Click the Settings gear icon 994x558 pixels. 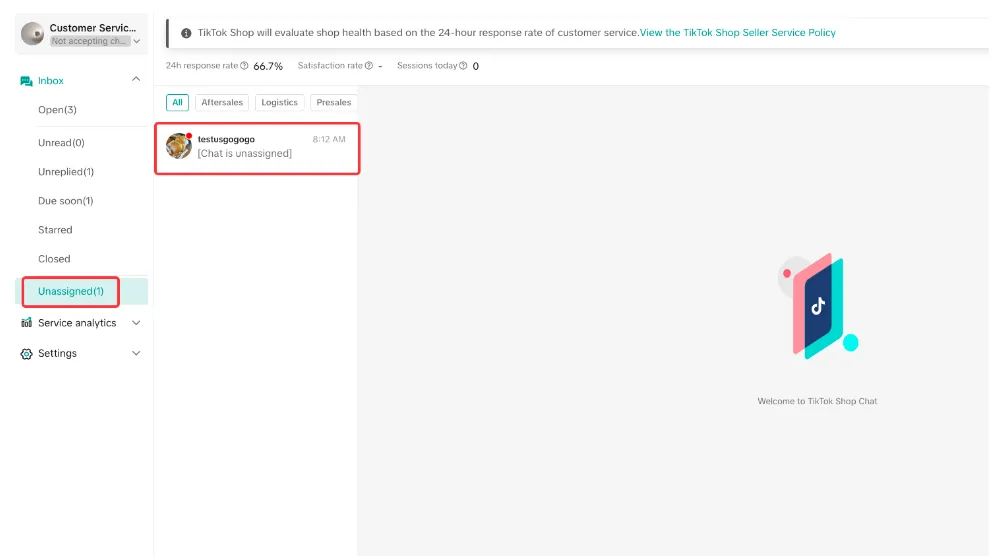tap(26, 354)
